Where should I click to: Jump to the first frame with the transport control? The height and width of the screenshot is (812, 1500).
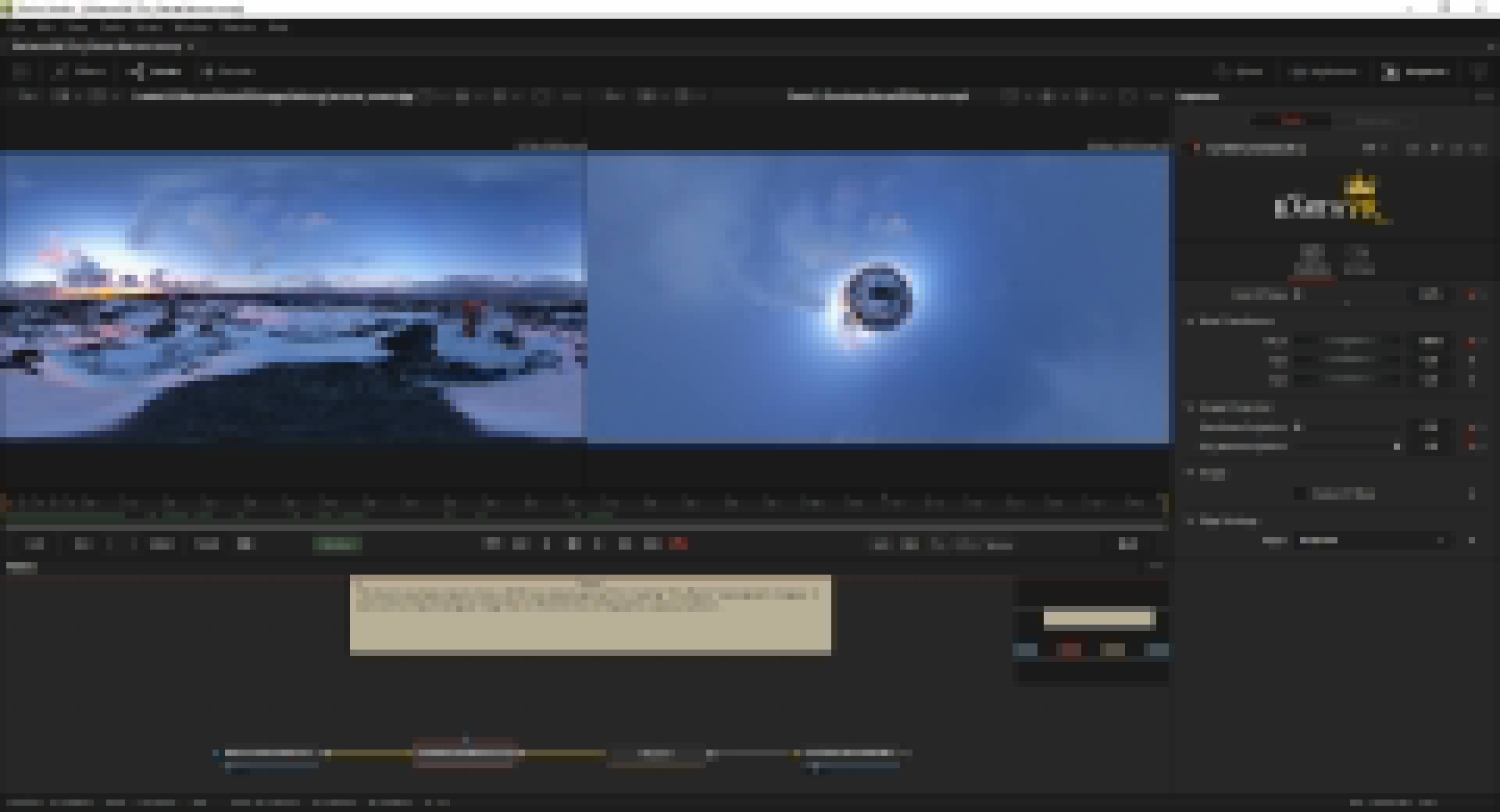pyautogui.click(x=492, y=543)
